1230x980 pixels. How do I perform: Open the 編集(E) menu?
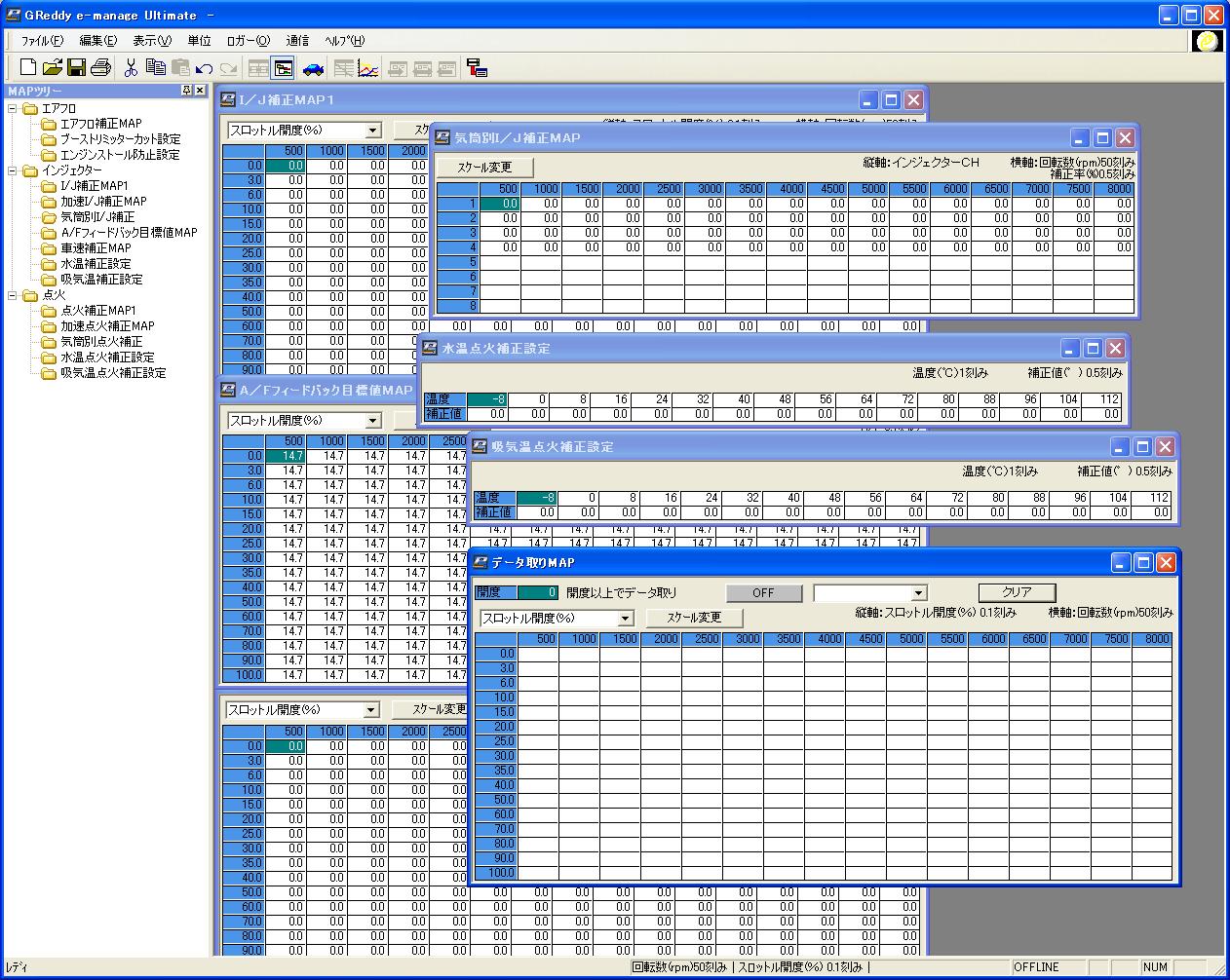[97, 41]
